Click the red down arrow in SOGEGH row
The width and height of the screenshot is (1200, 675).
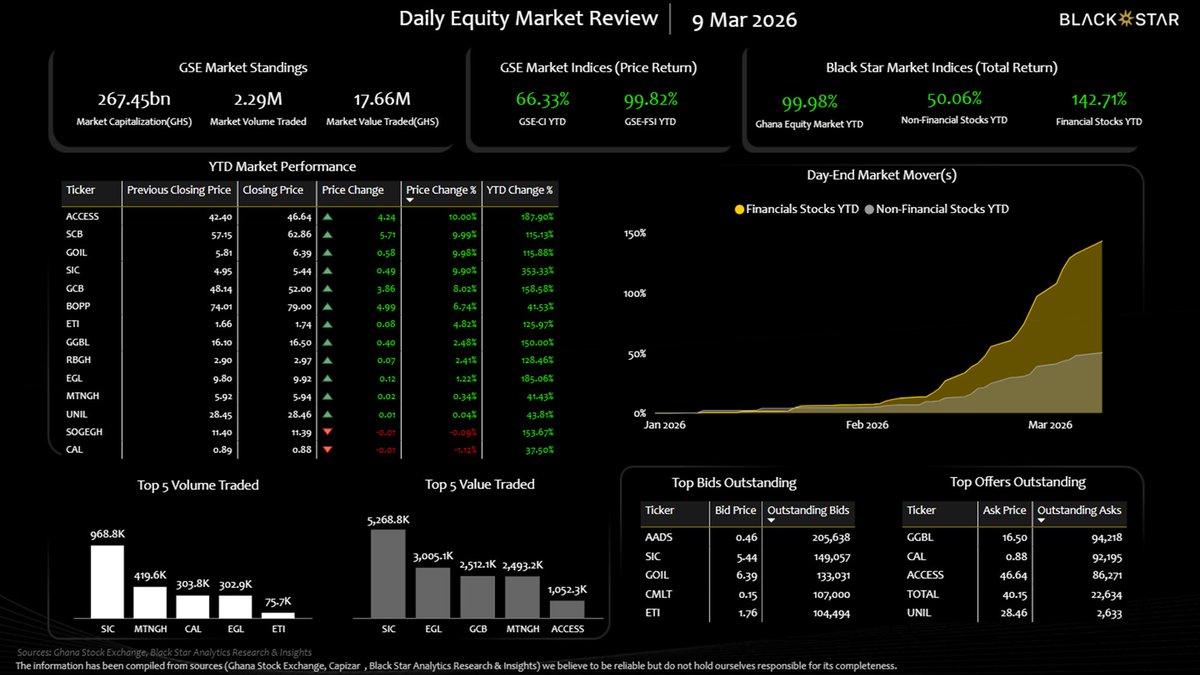pos(327,432)
